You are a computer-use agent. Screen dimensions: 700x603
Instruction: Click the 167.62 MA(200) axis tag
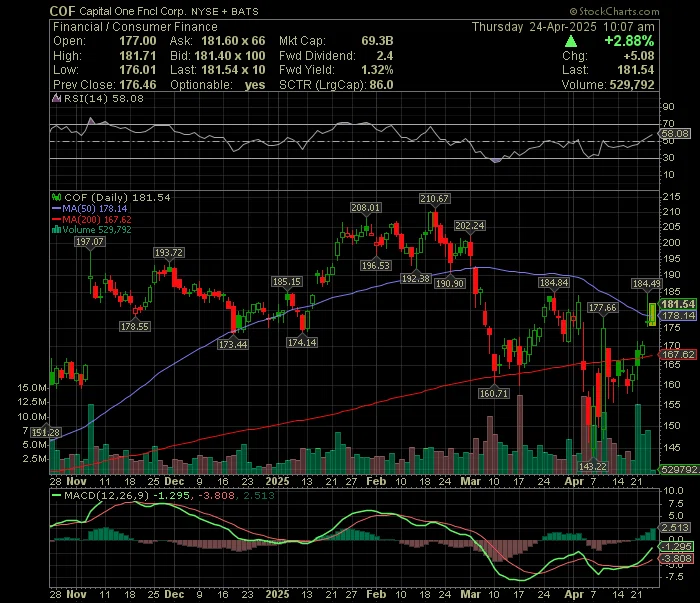678,354
